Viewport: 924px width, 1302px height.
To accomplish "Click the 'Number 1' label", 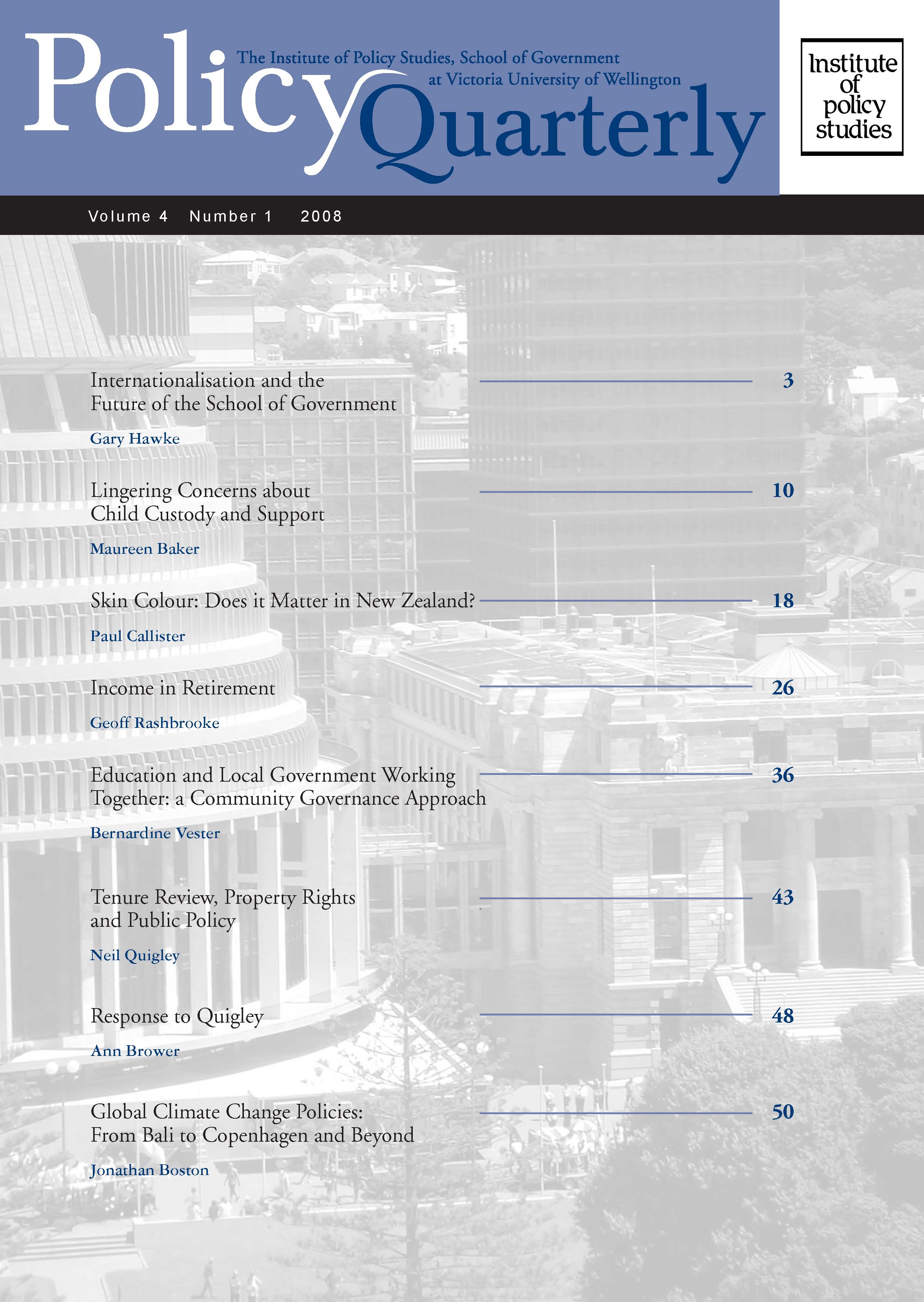I will 231,216.
